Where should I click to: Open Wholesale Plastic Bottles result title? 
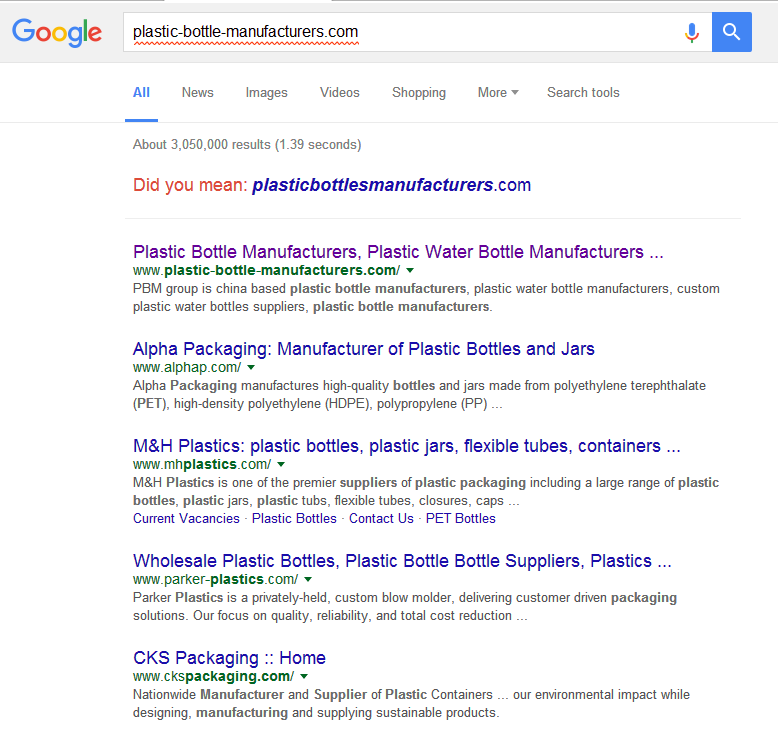[402, 561]
